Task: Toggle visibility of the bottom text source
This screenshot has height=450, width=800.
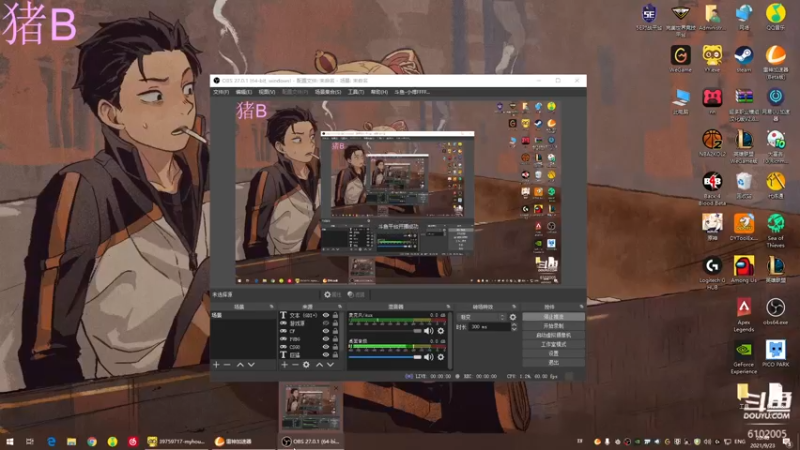Action: [326, 355]
